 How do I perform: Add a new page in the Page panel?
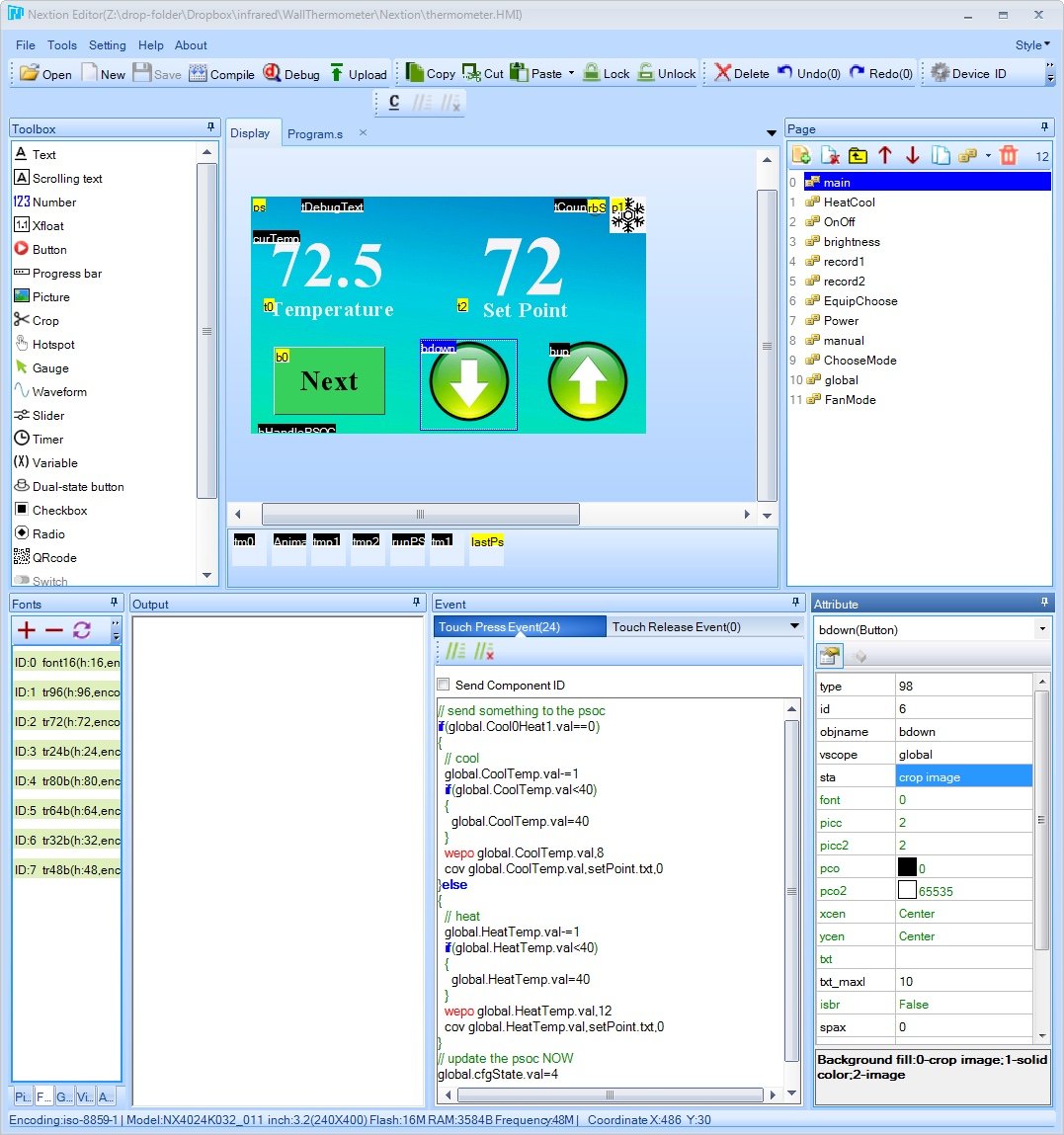point(802,155)
